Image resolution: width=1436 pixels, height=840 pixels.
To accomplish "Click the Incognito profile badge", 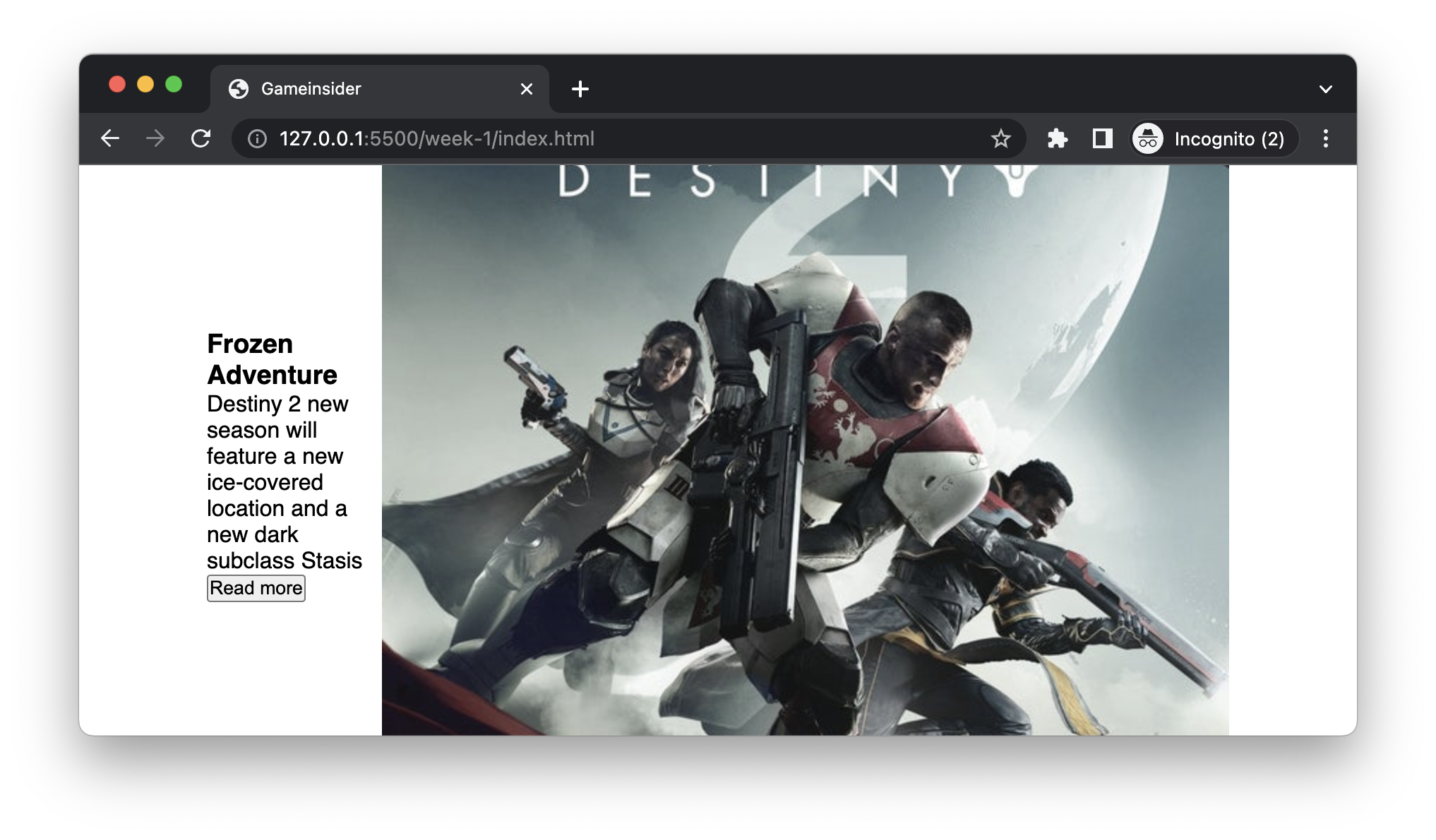I will coord(1214,139).
